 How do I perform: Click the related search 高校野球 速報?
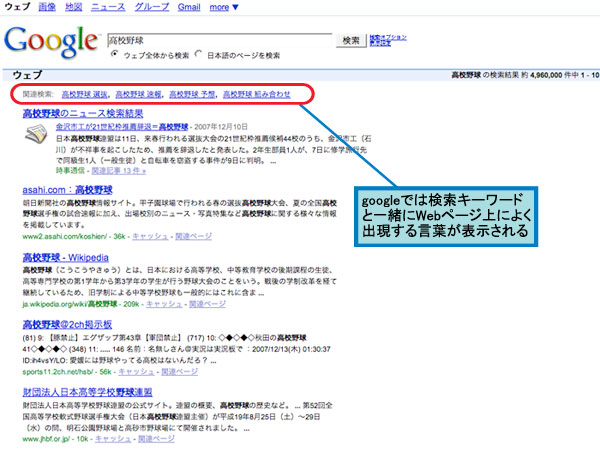click(x=139, y=94)
